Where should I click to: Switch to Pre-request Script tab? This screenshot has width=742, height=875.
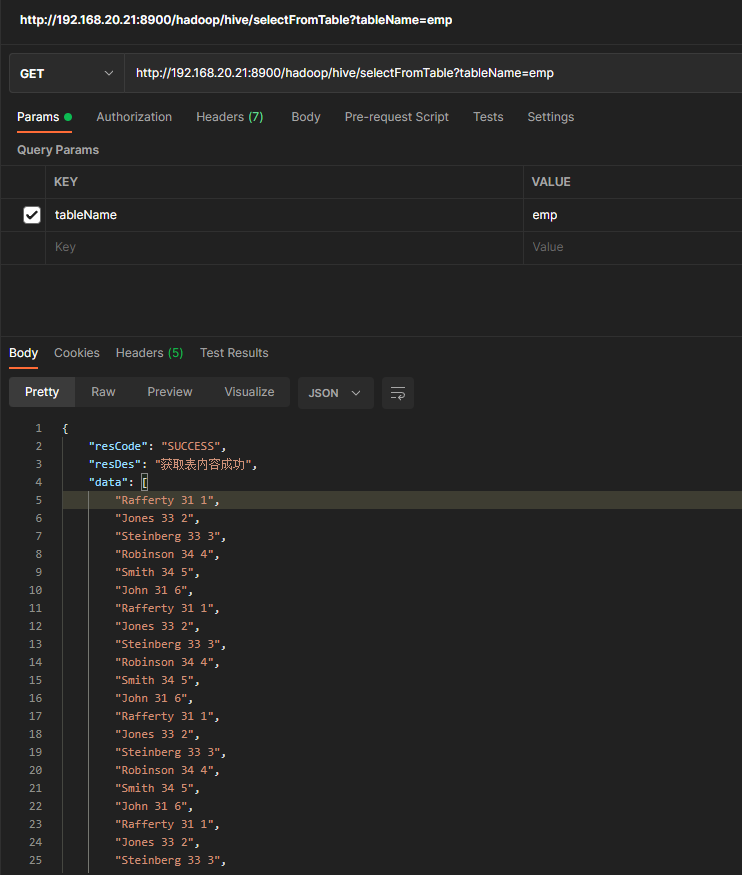[397, 117]
